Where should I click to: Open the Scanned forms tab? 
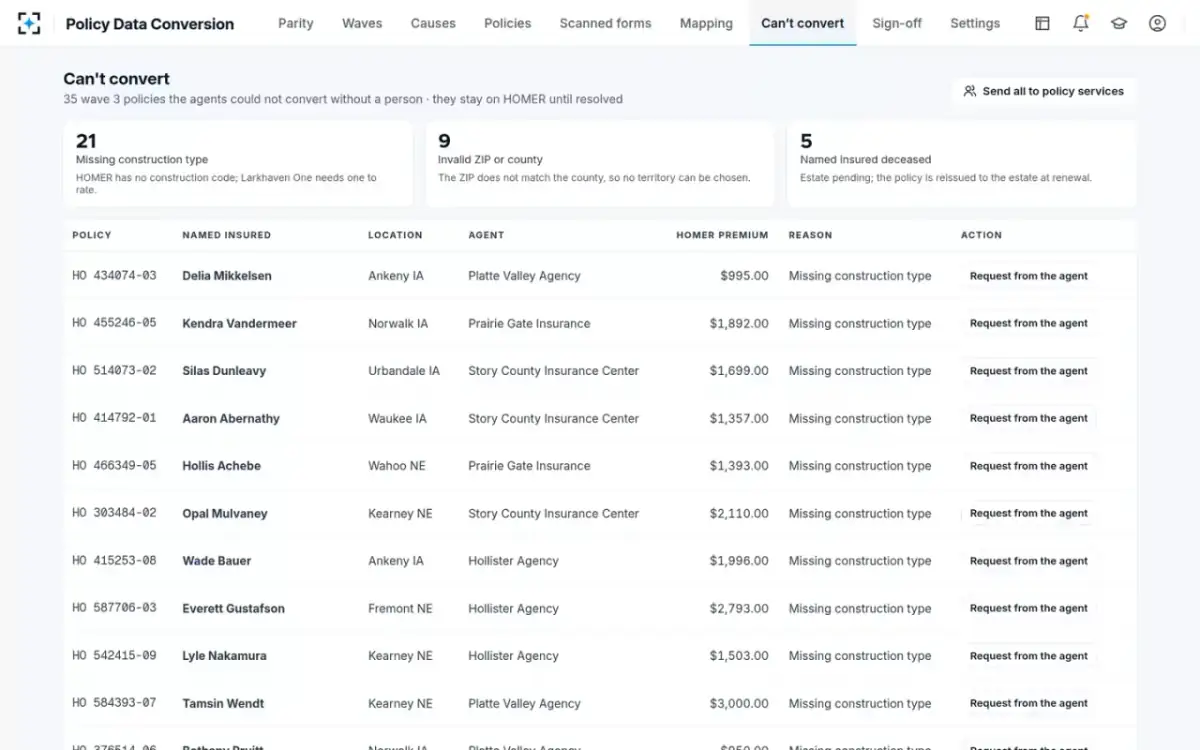pos(605,23)
